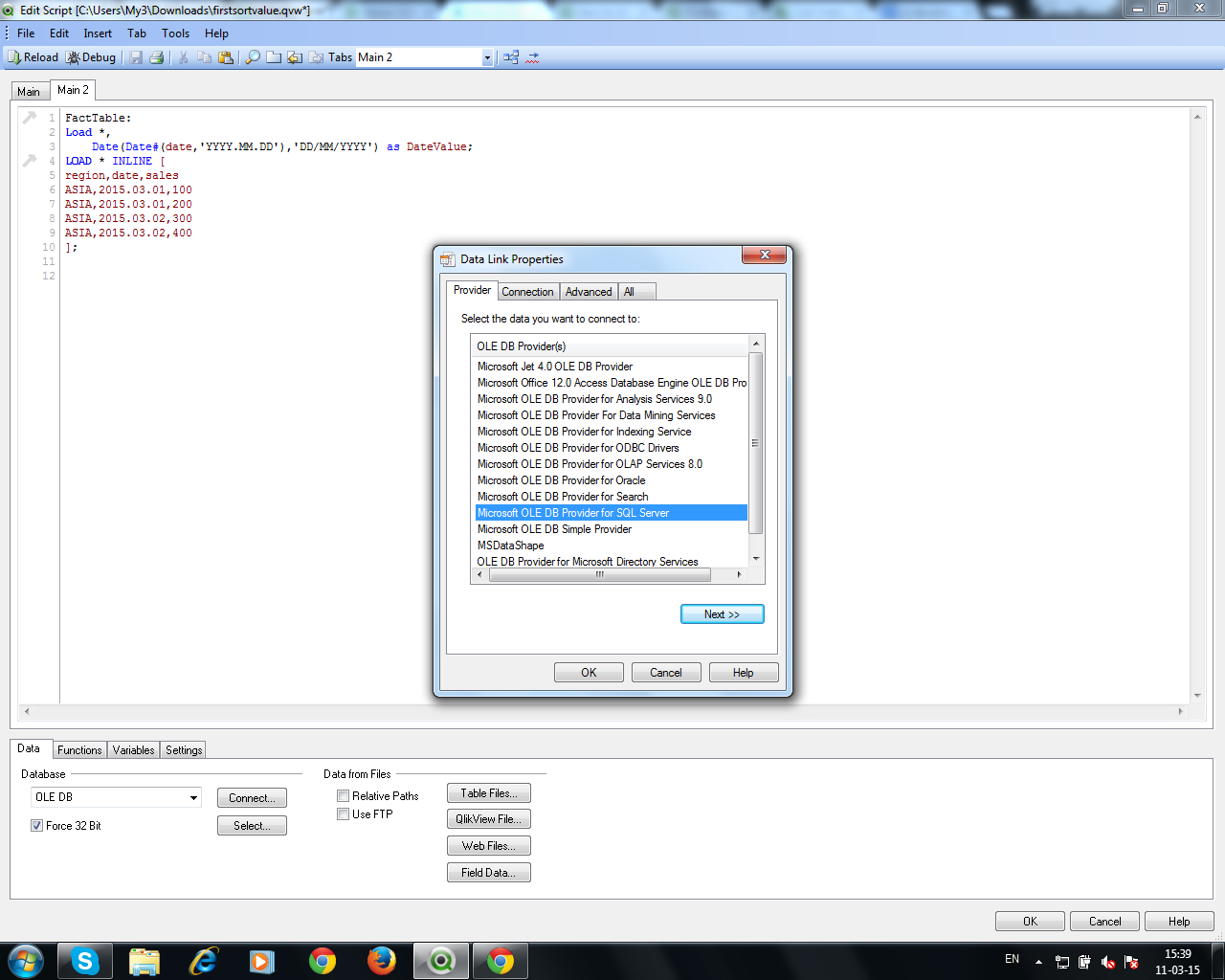Click the Cut scissors icon
This screenshot has width=1225, height=980.
point(183,57)
